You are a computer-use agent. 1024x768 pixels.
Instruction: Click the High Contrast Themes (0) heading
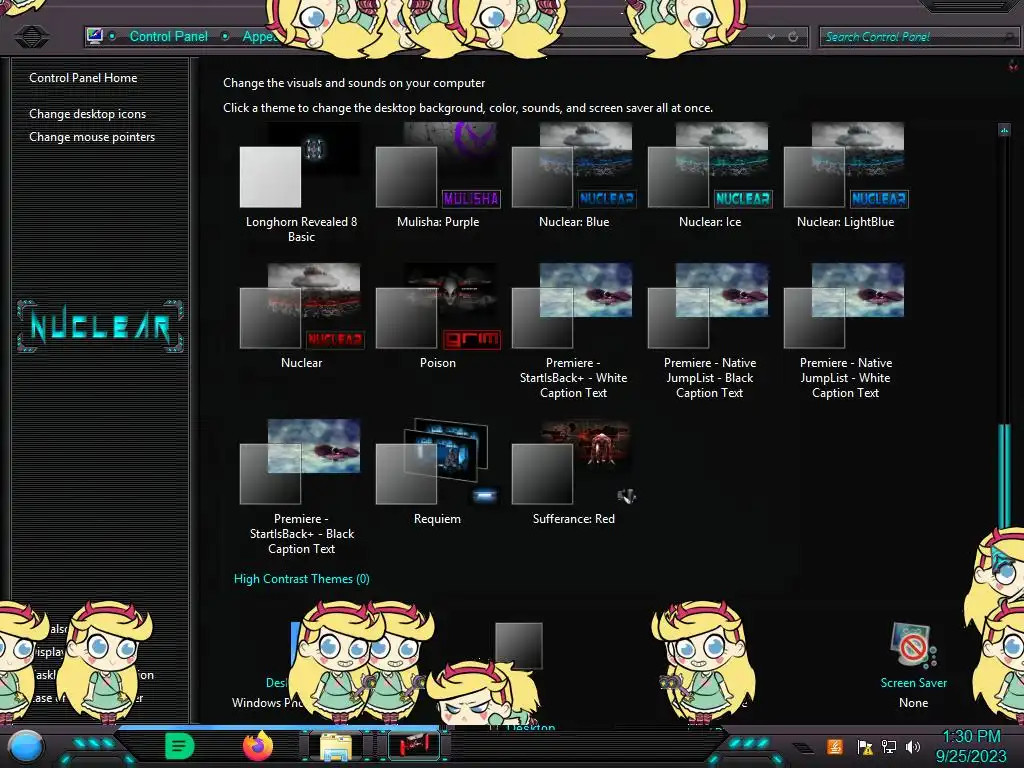pyautogui.click(x=302, y=579)
